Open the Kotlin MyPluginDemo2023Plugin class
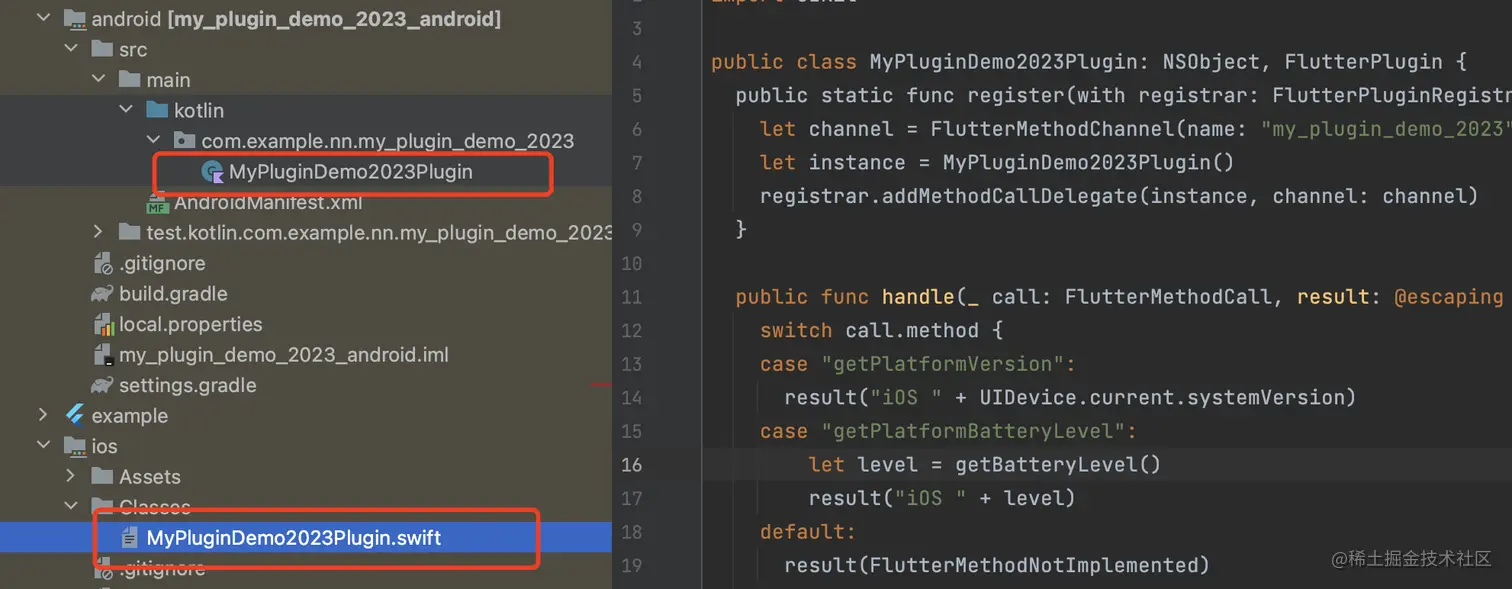The width and height of the screenshot is (1512, 589). [x=351, y=172]
